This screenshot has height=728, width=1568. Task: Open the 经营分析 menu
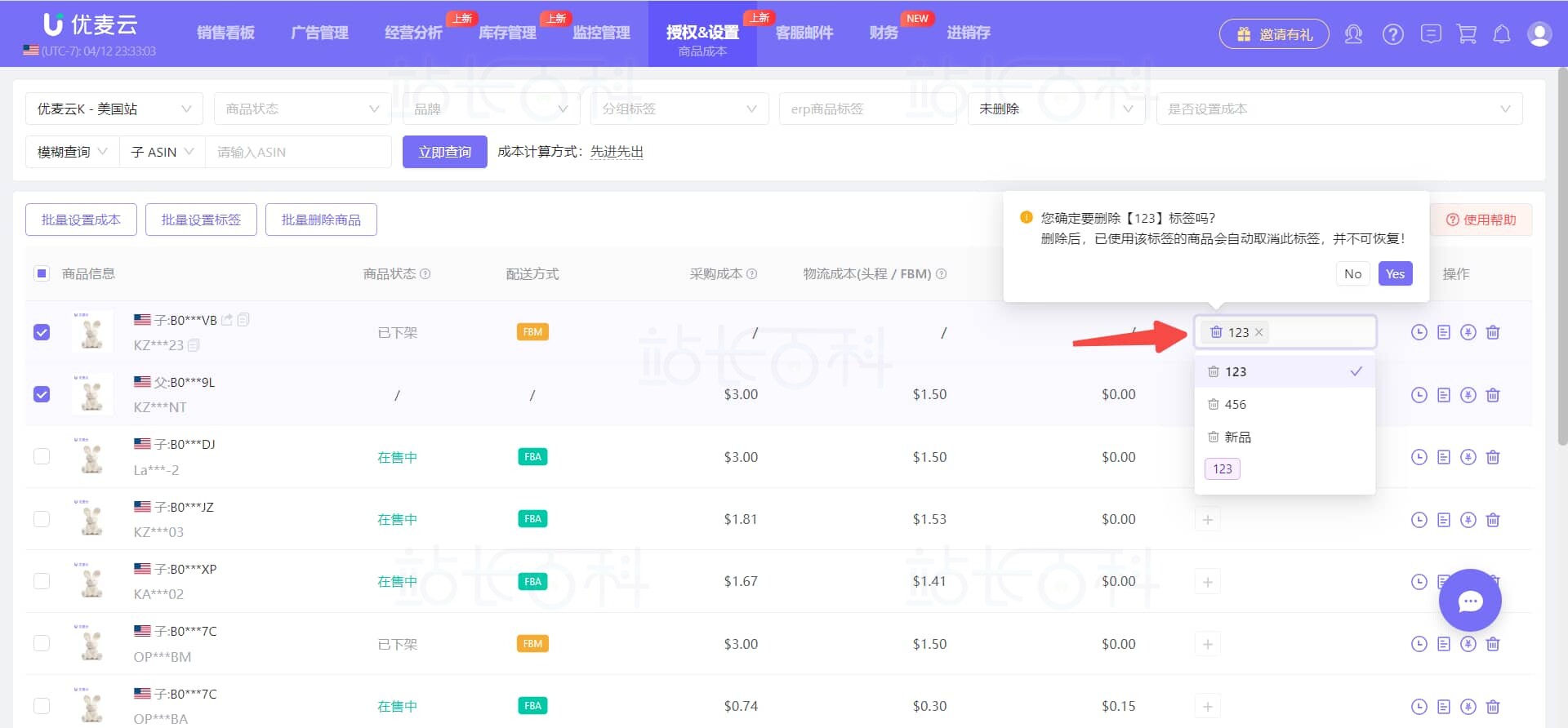coord(413,33)
